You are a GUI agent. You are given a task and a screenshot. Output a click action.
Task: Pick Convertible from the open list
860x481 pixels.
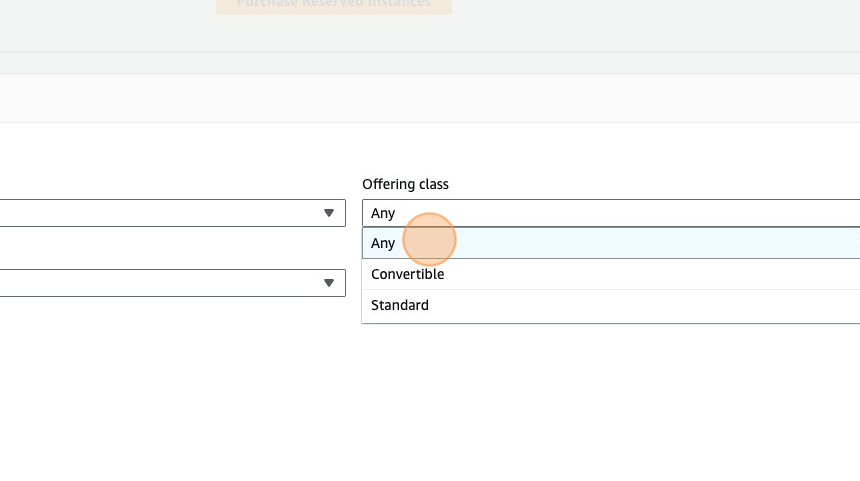[407, 274]
